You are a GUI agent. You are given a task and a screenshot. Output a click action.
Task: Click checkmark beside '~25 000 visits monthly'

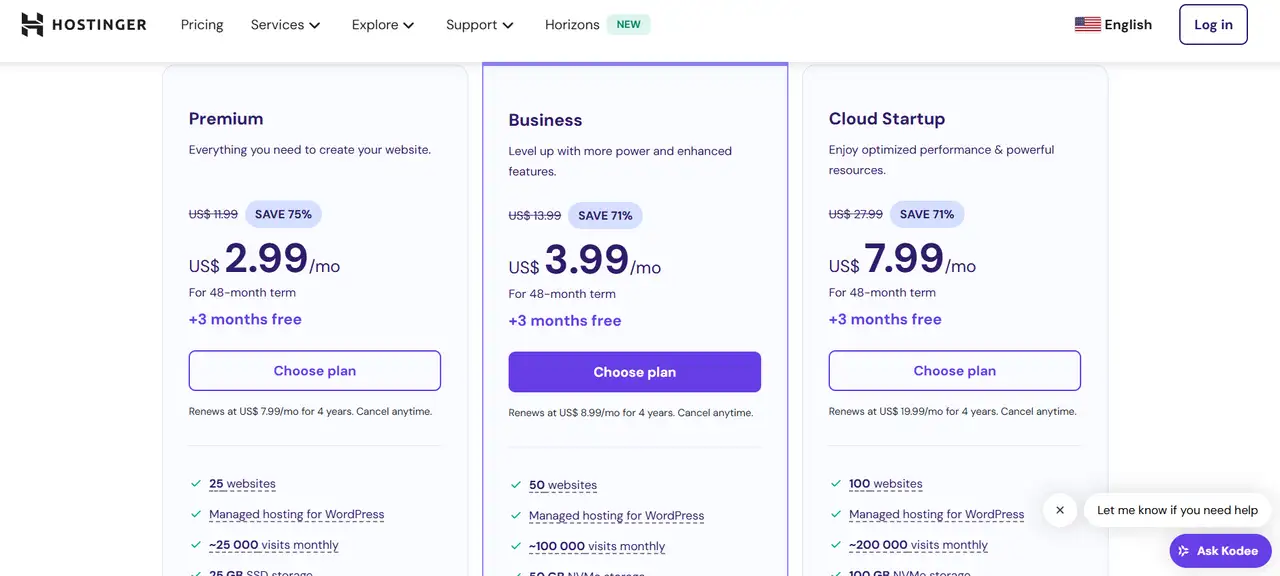(196, 545)
